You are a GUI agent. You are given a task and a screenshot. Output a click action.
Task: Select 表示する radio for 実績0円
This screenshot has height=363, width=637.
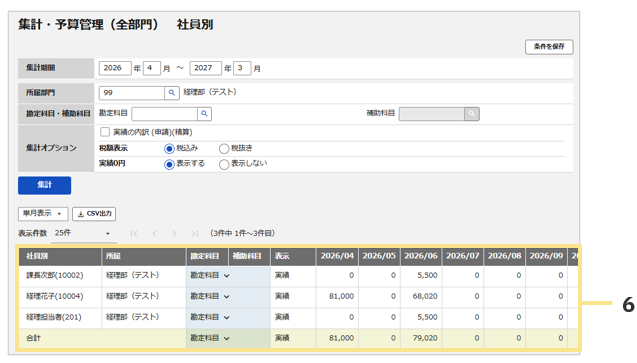click(169, 164)
